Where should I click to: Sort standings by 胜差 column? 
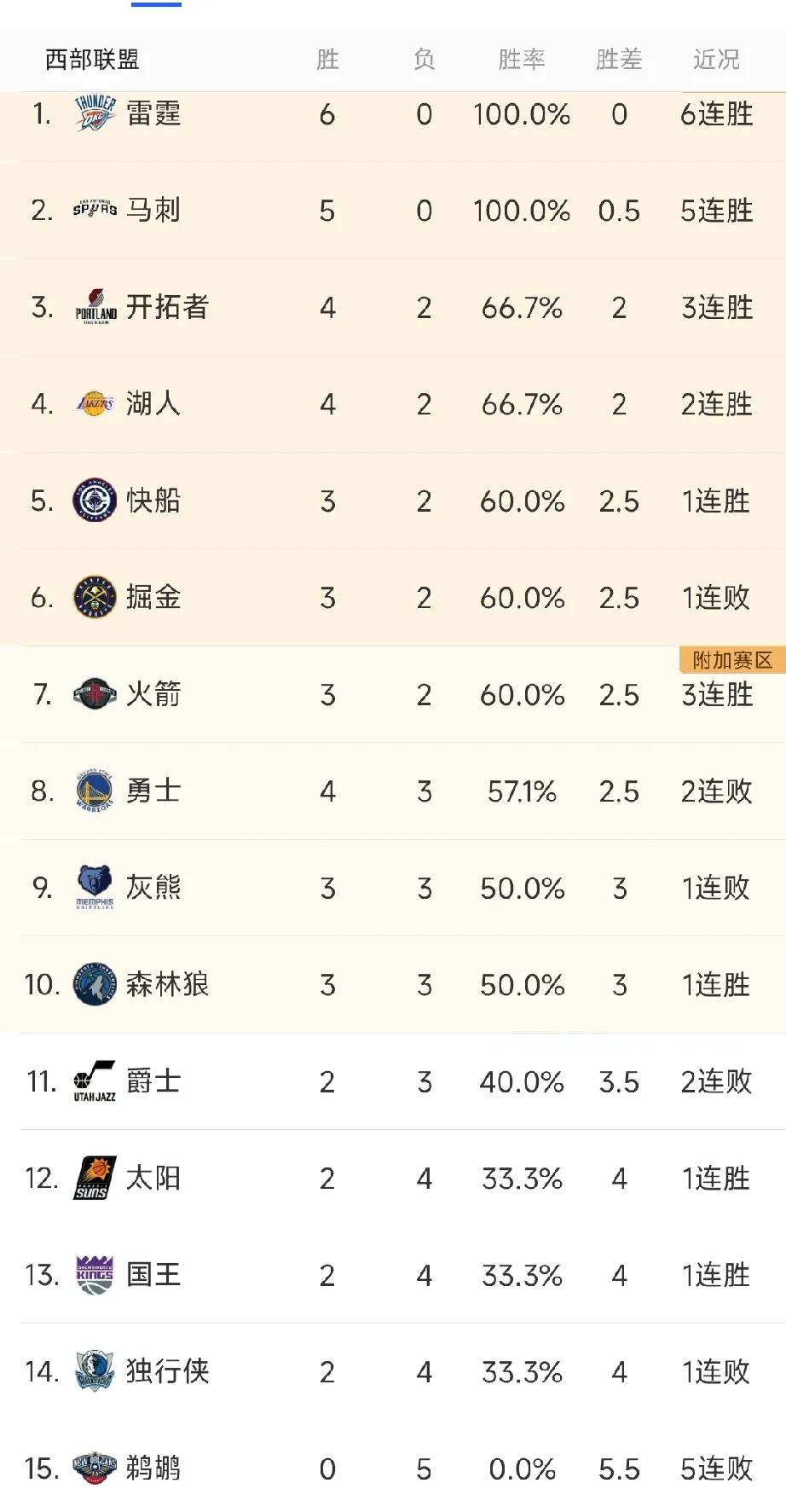(620, 59)
